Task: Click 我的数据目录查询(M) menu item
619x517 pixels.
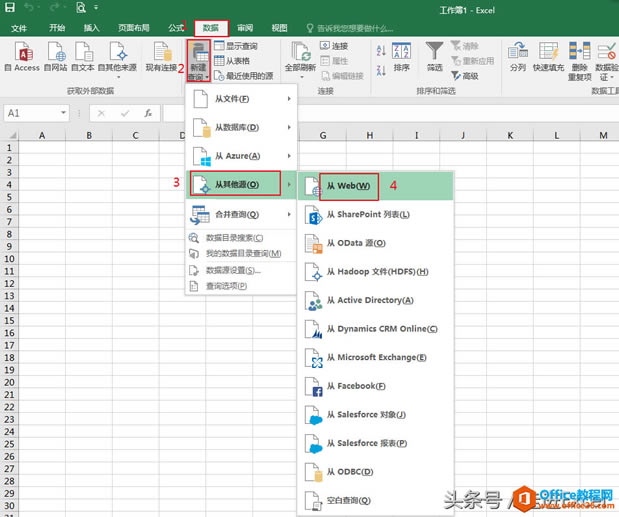Action: (242, 253)
